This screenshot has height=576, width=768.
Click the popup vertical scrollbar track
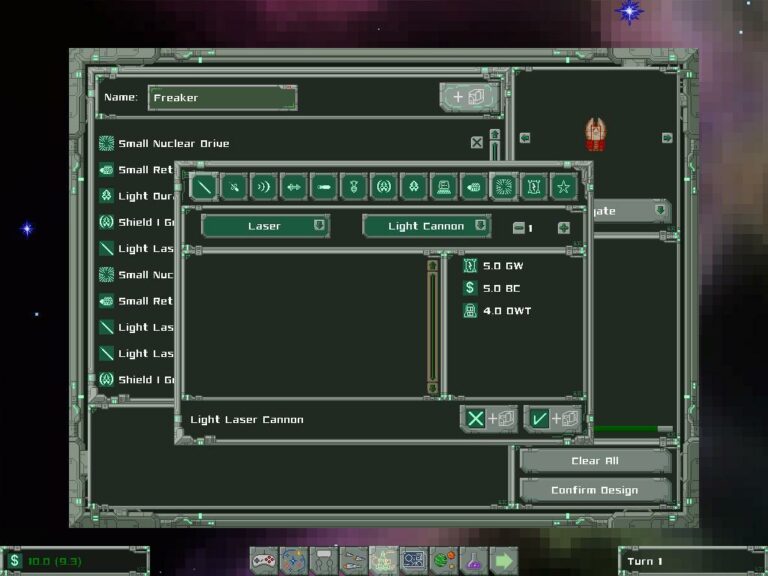[x=432, y=327]
